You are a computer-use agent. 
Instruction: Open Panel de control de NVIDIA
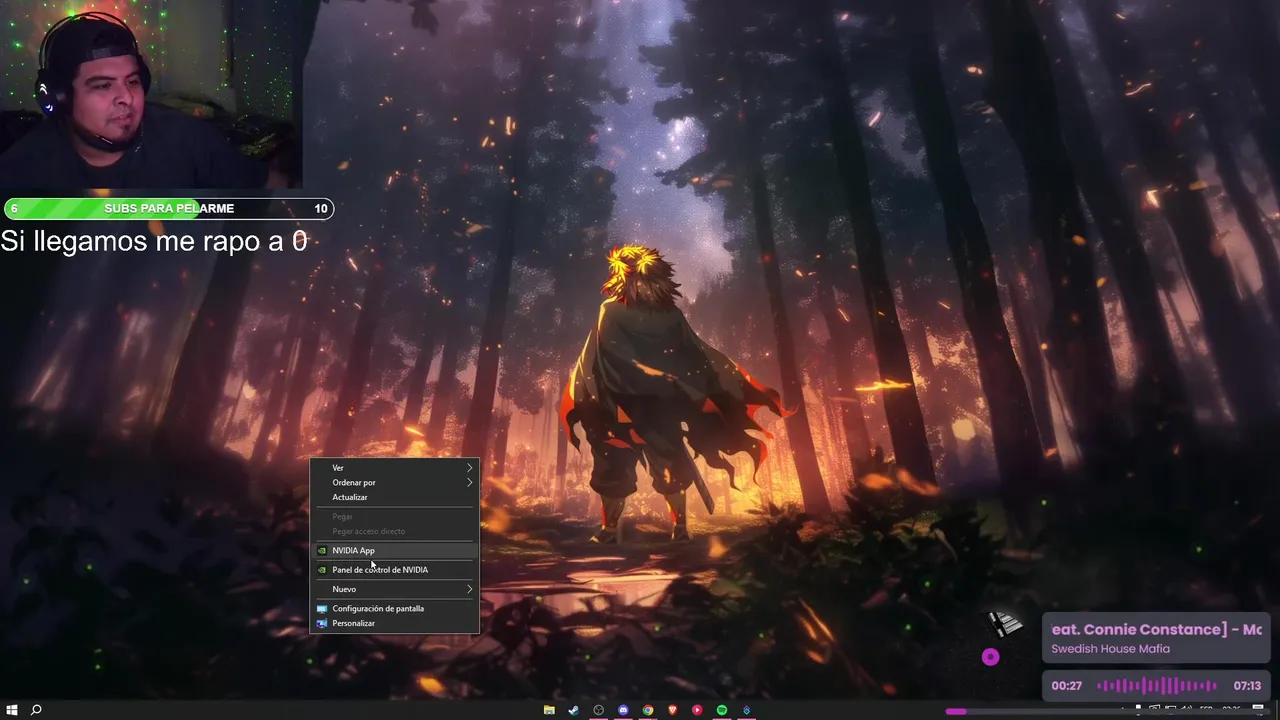click(x=394, y=570)
